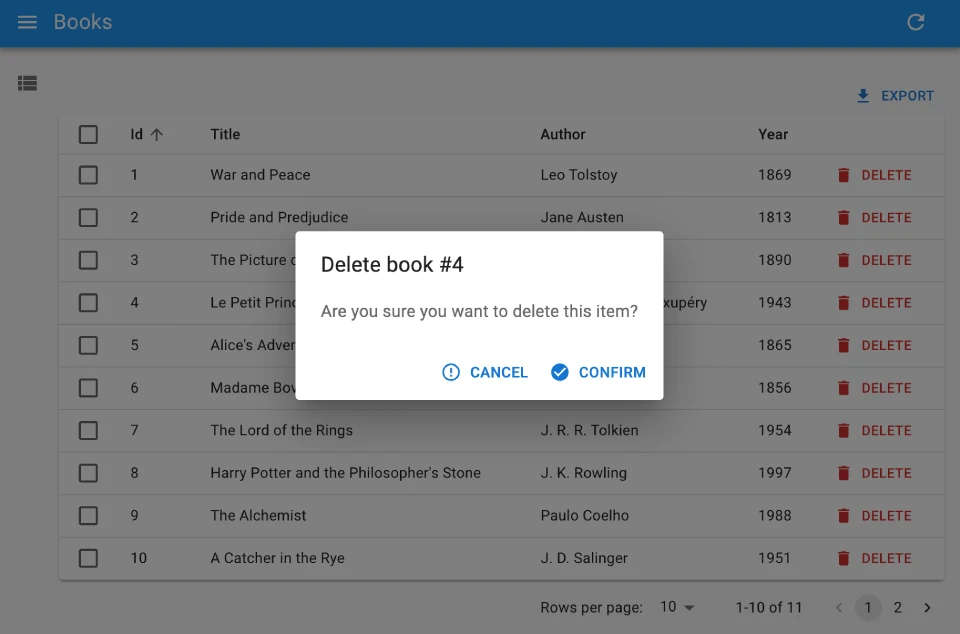Tick the checkbox for The Alchemist
Viewport: 960px width, 634px height.
click(88, 516)
